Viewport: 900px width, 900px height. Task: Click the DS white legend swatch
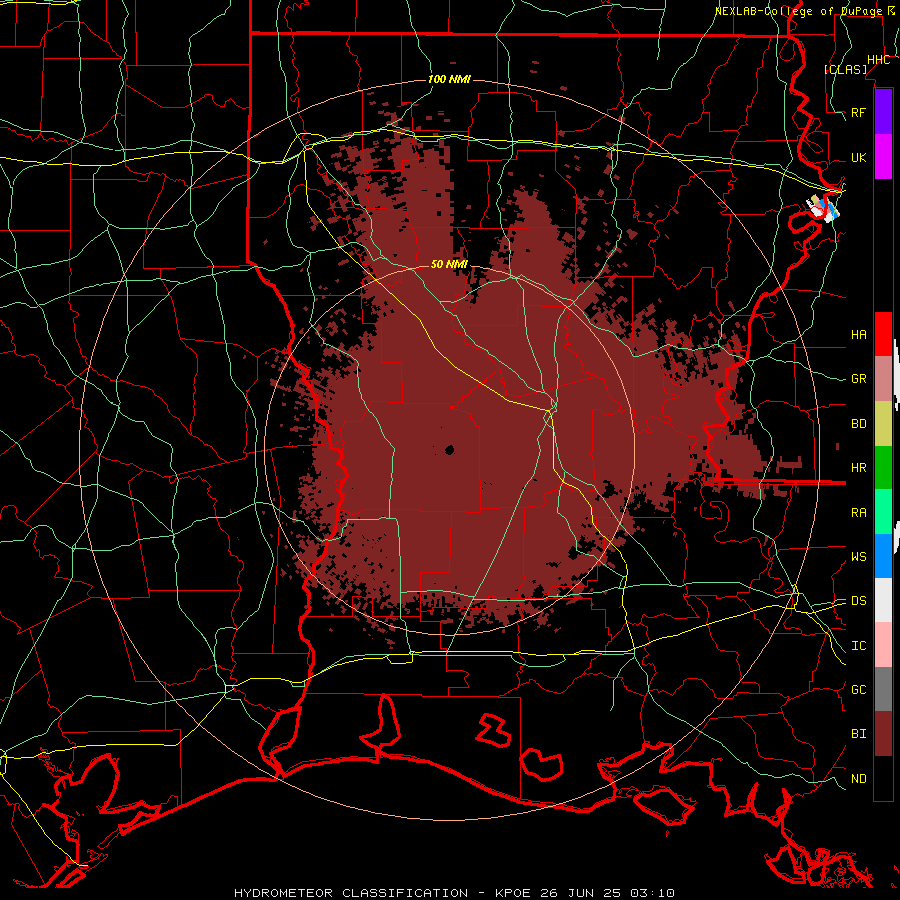[883, 600]
